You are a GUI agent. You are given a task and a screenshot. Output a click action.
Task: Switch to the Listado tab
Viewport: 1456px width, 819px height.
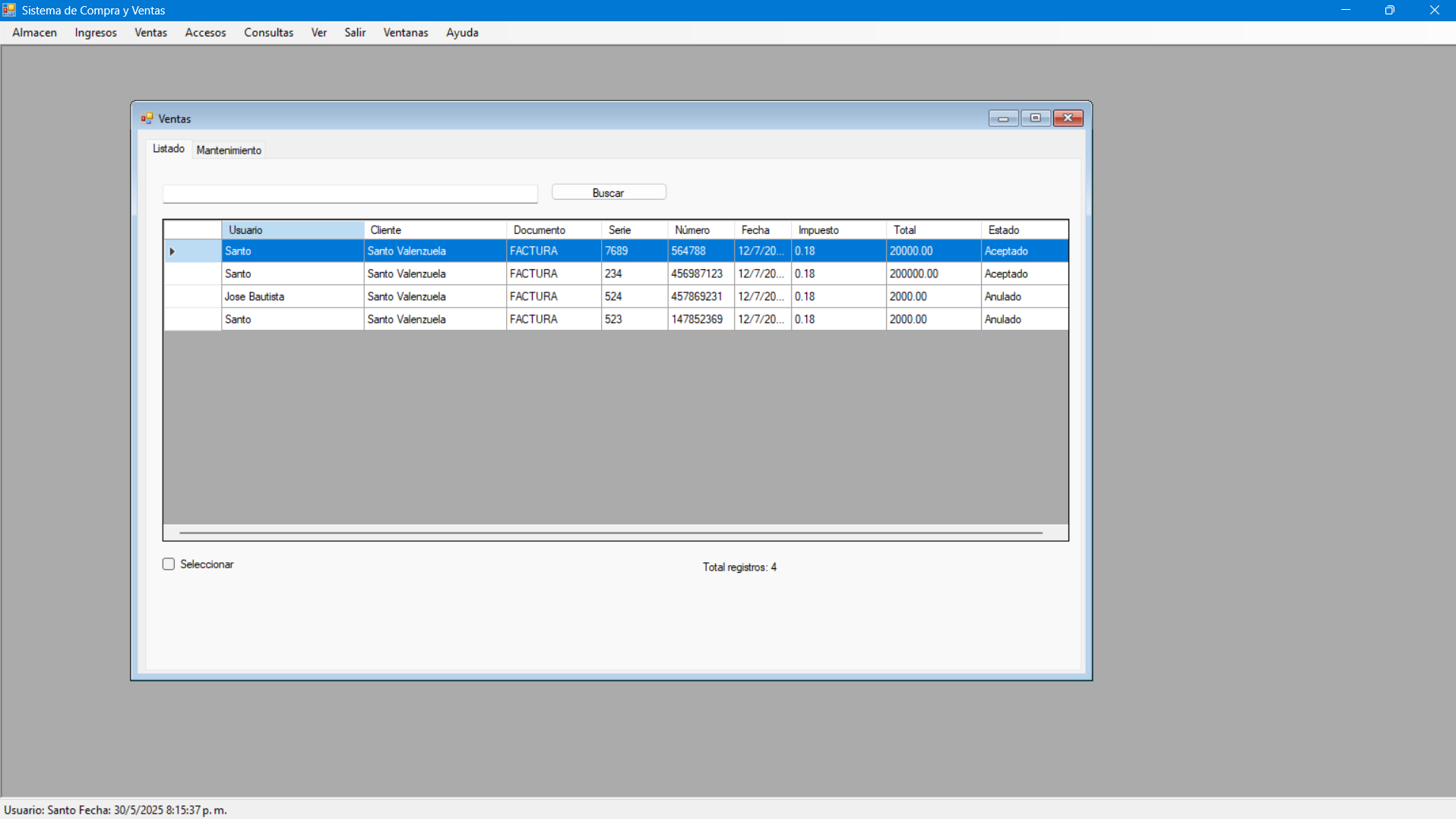pos(168,149)
